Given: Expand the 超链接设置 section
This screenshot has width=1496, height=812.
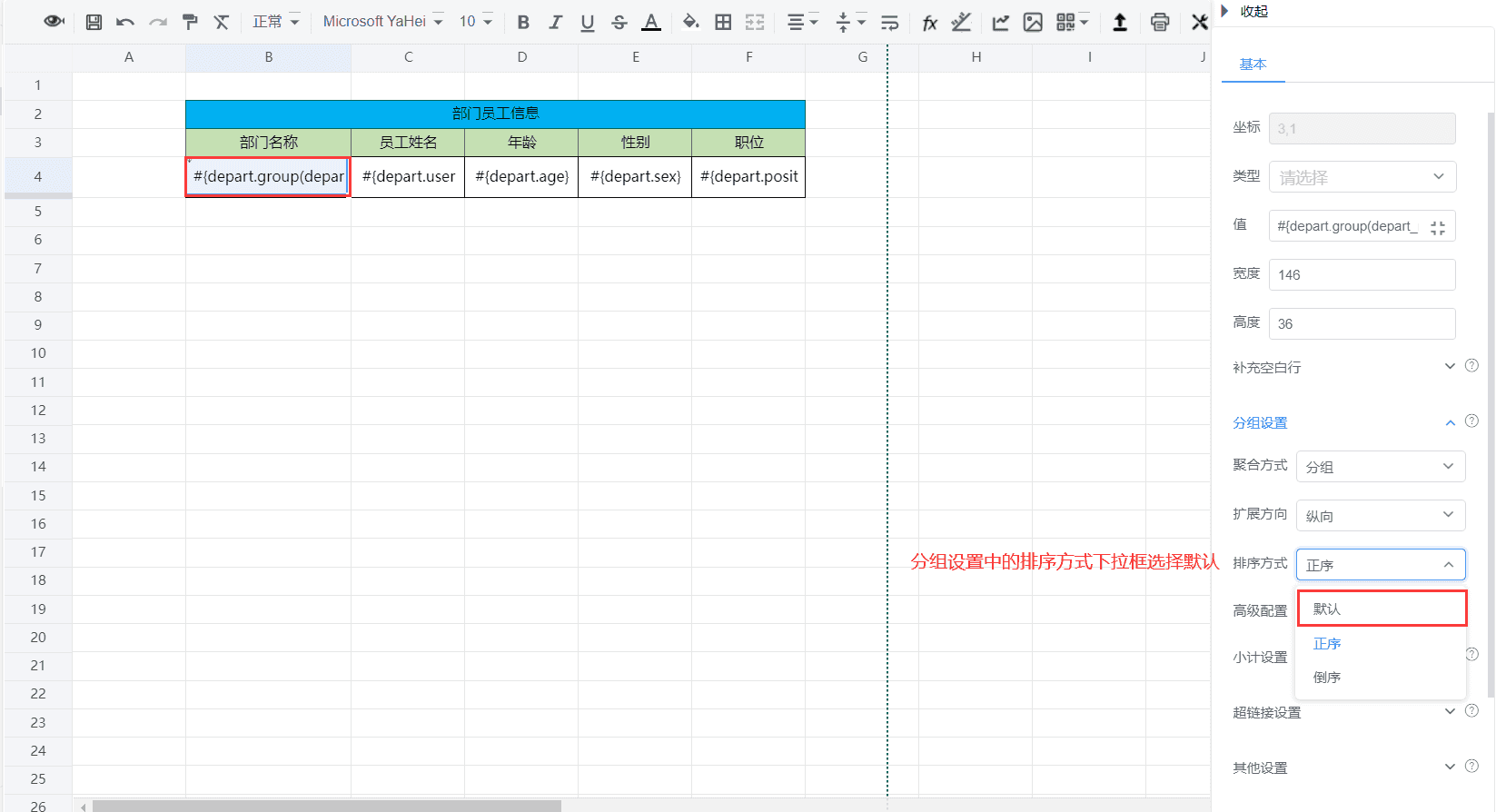Looking at the screenshot, I should tap(1450, 711).
